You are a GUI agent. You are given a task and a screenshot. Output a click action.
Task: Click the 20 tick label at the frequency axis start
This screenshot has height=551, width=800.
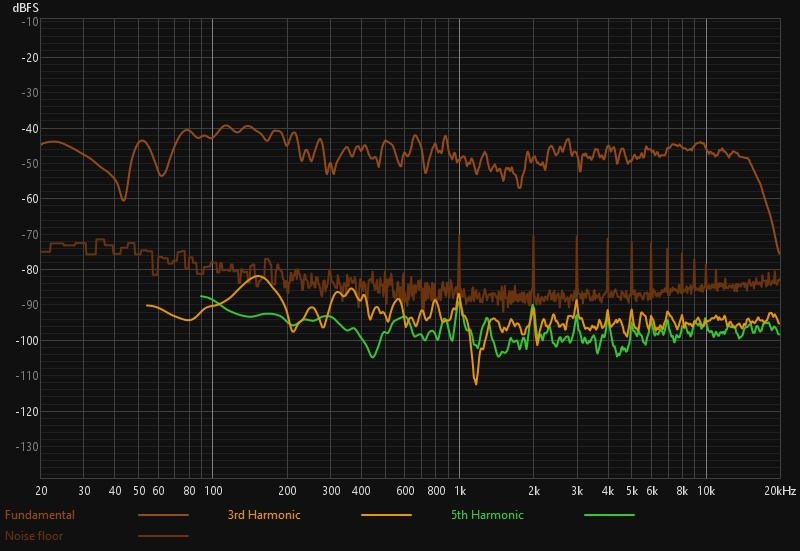41,491
